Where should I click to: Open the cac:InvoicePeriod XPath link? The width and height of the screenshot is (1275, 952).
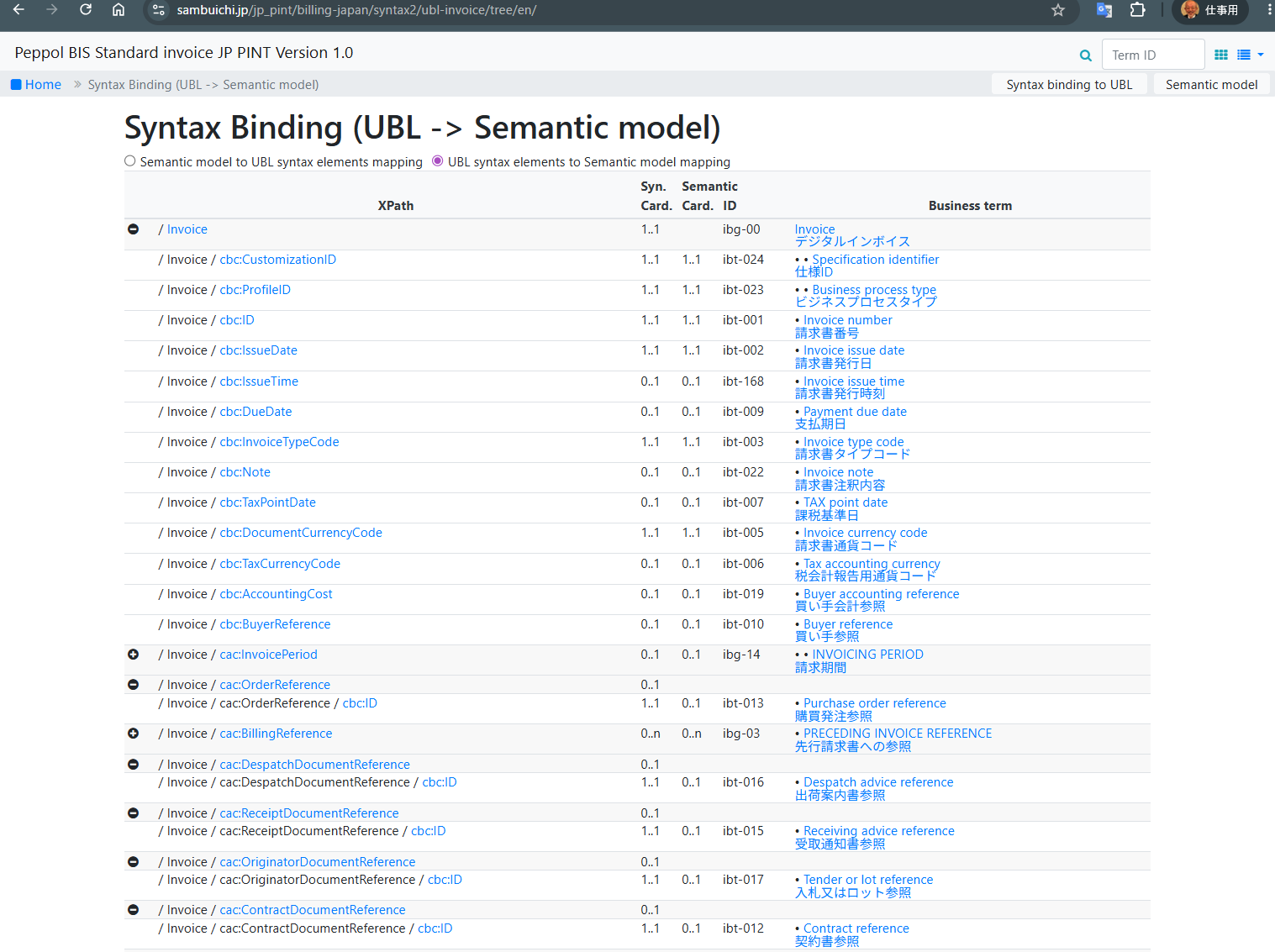[x=269, y=655]
